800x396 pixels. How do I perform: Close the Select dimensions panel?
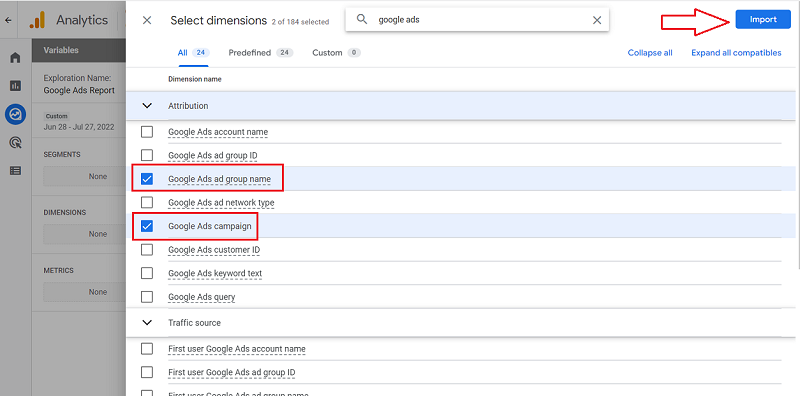pyautogui.click(x=147, y=20)
